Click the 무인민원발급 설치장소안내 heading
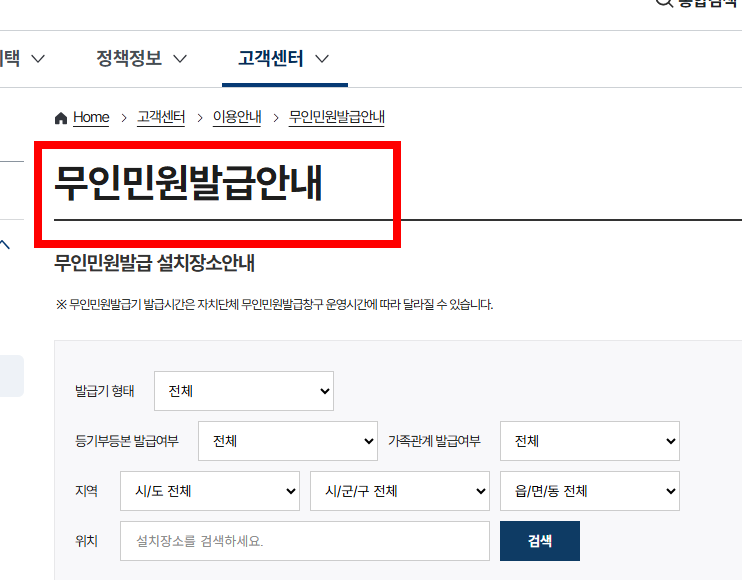Viewport: 742px width, 580px height. pyautogui.click(x=154, y=263)
